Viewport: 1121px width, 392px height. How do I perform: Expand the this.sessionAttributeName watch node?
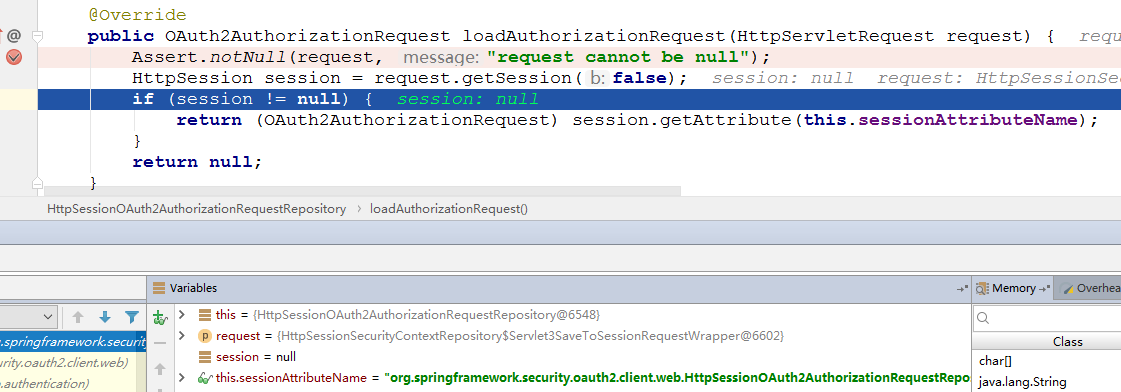(x=182, y=377)
